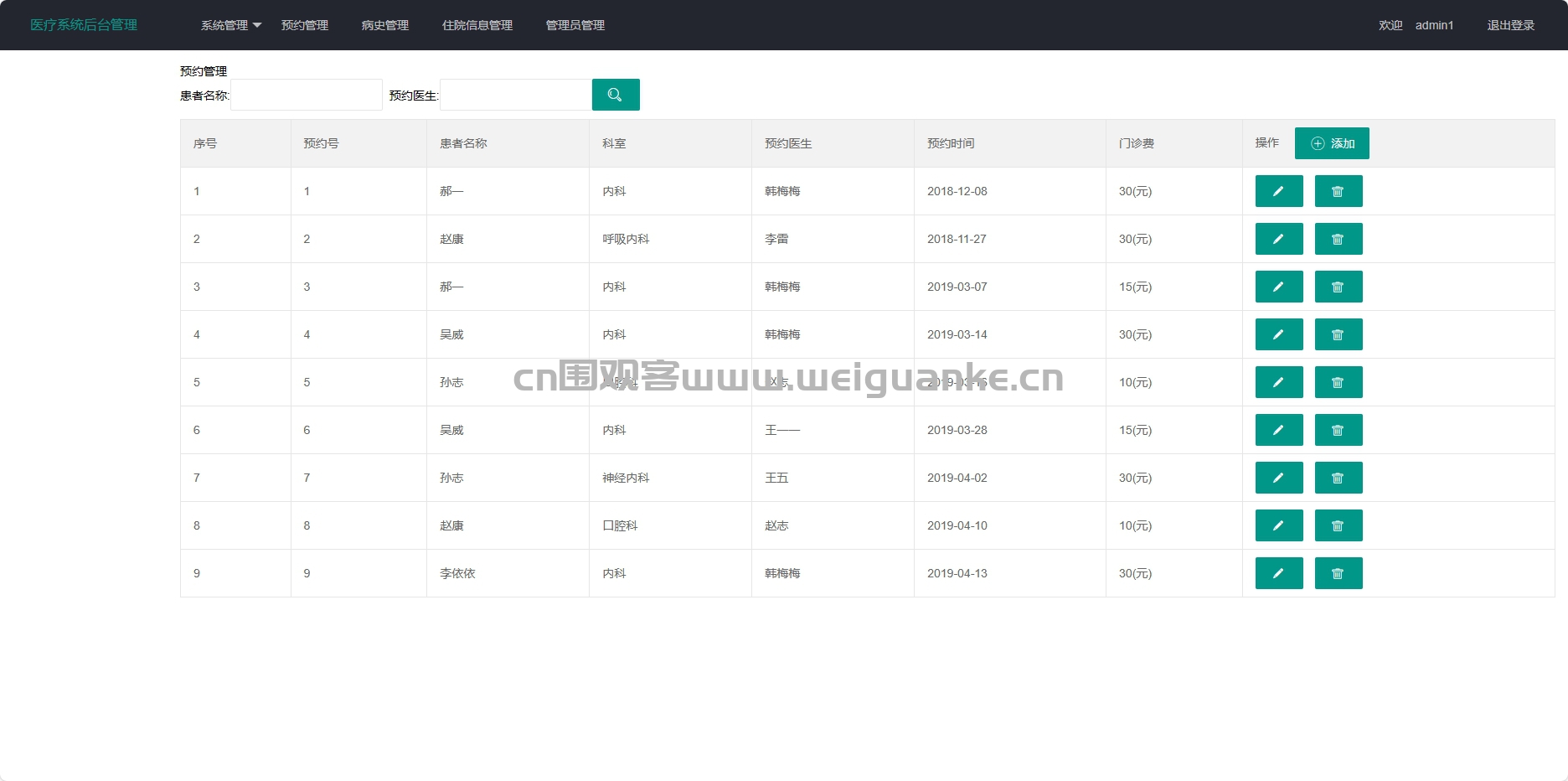Expand the 系统管理 dropdown menu
Screen dimensions: 1568x781
pos(230,25)
